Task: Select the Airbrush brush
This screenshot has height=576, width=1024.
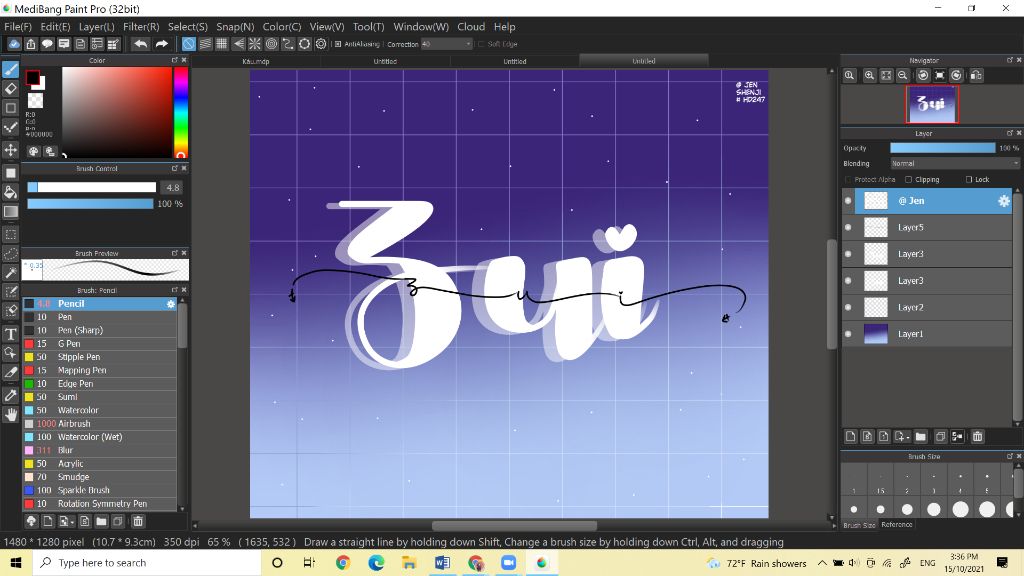Action: [x=99, y=424]
